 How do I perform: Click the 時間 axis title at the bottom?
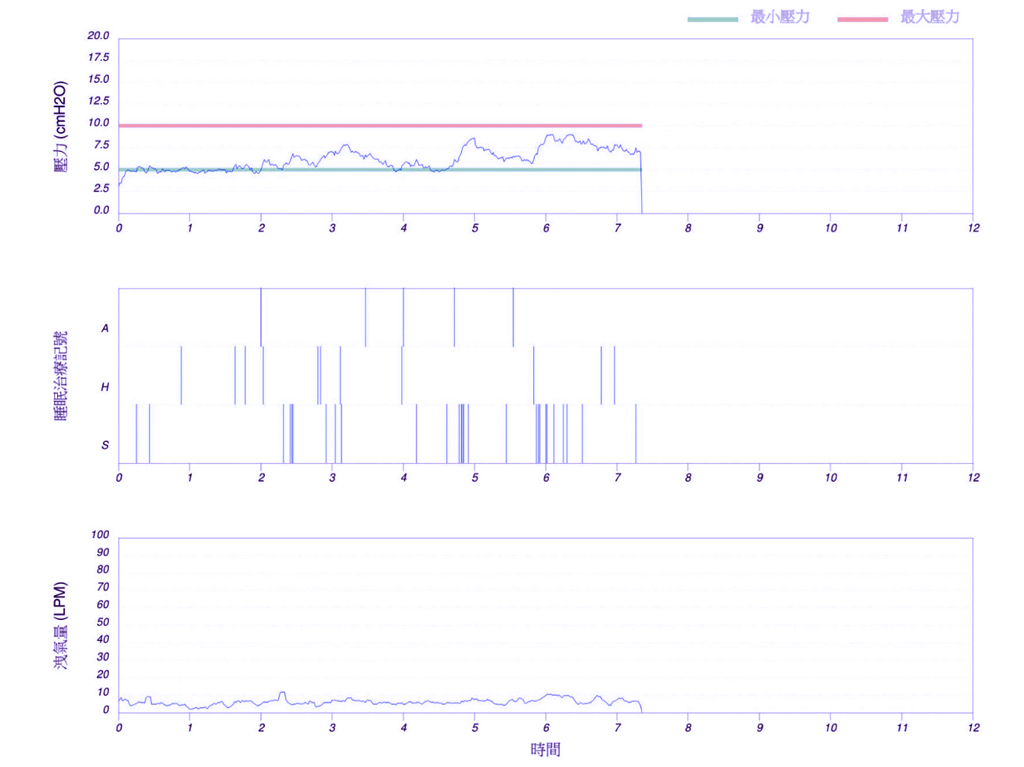coord(545,749)
